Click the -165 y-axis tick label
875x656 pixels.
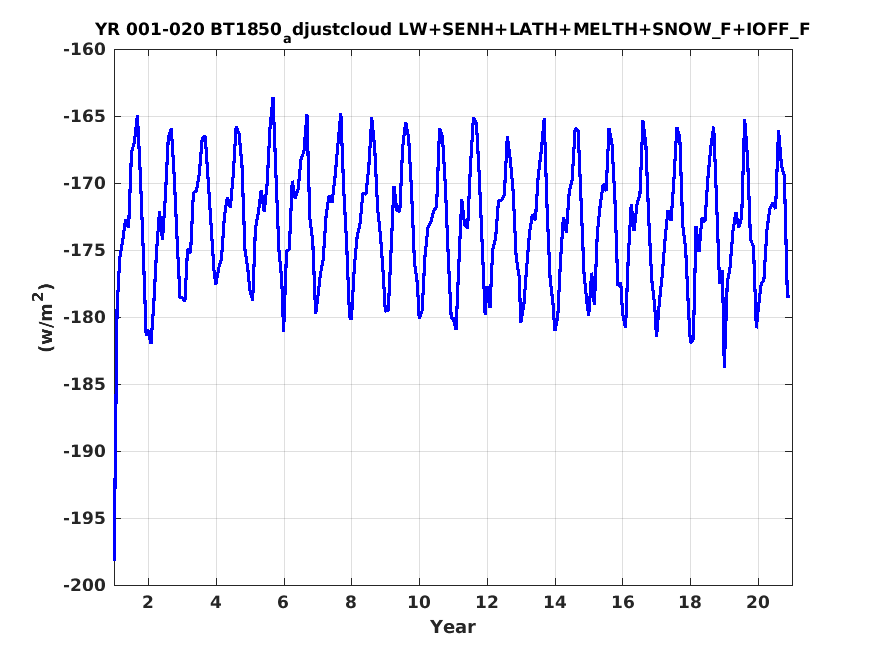[84, 117]
